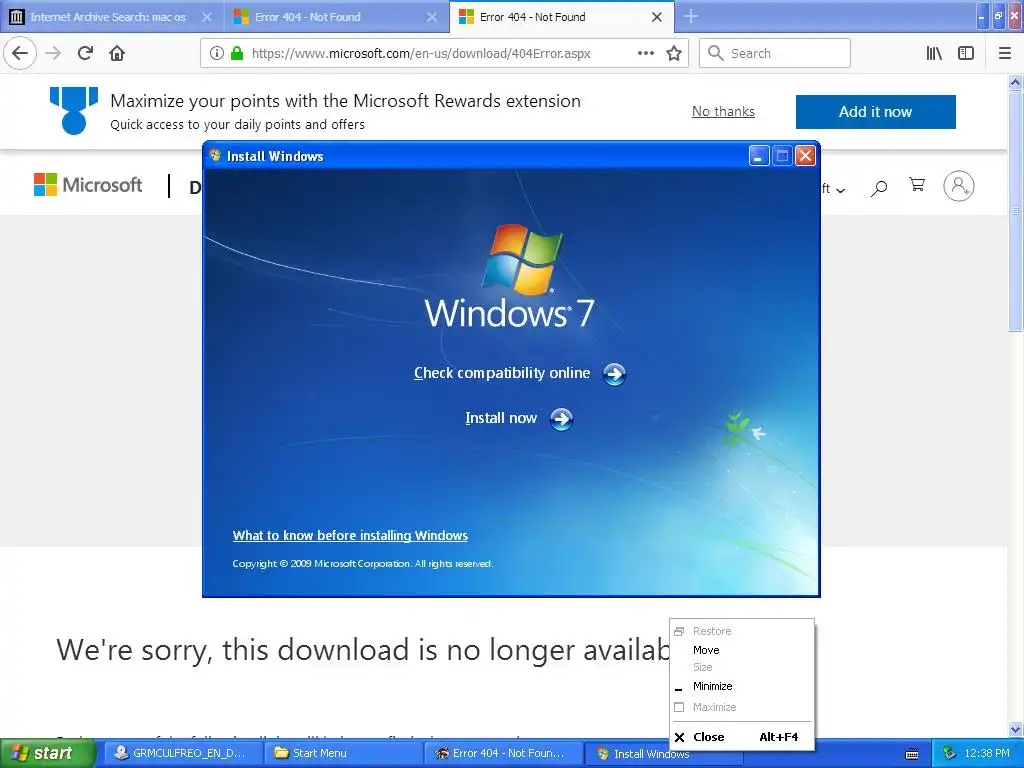This screenshot has width=1024, height=768.
Task: Click the browser forward arrow
Action: (54, 53)
